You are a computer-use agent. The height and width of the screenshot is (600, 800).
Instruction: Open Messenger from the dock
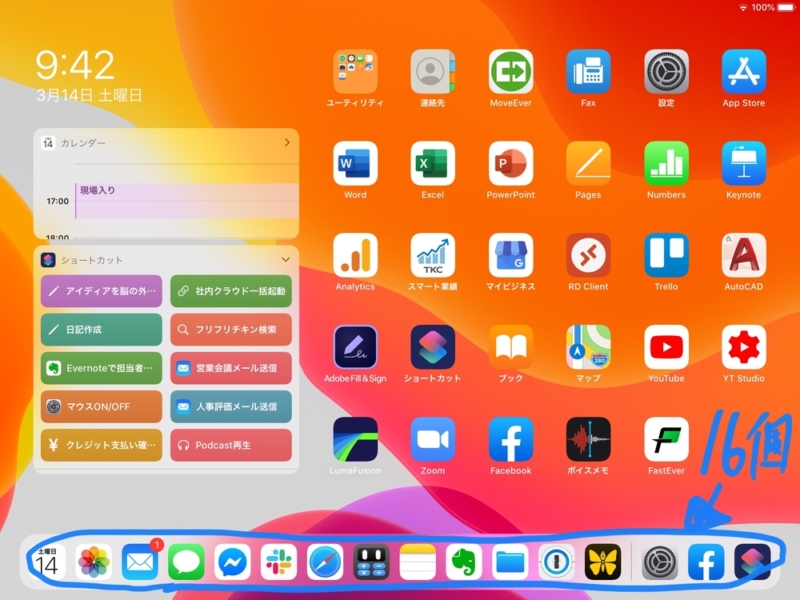[233, 562]
